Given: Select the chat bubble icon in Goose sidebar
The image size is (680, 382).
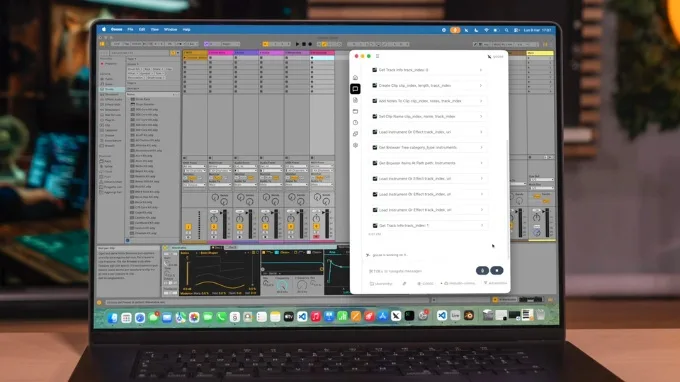Looking at the screenshot, I should pos(355,89).
